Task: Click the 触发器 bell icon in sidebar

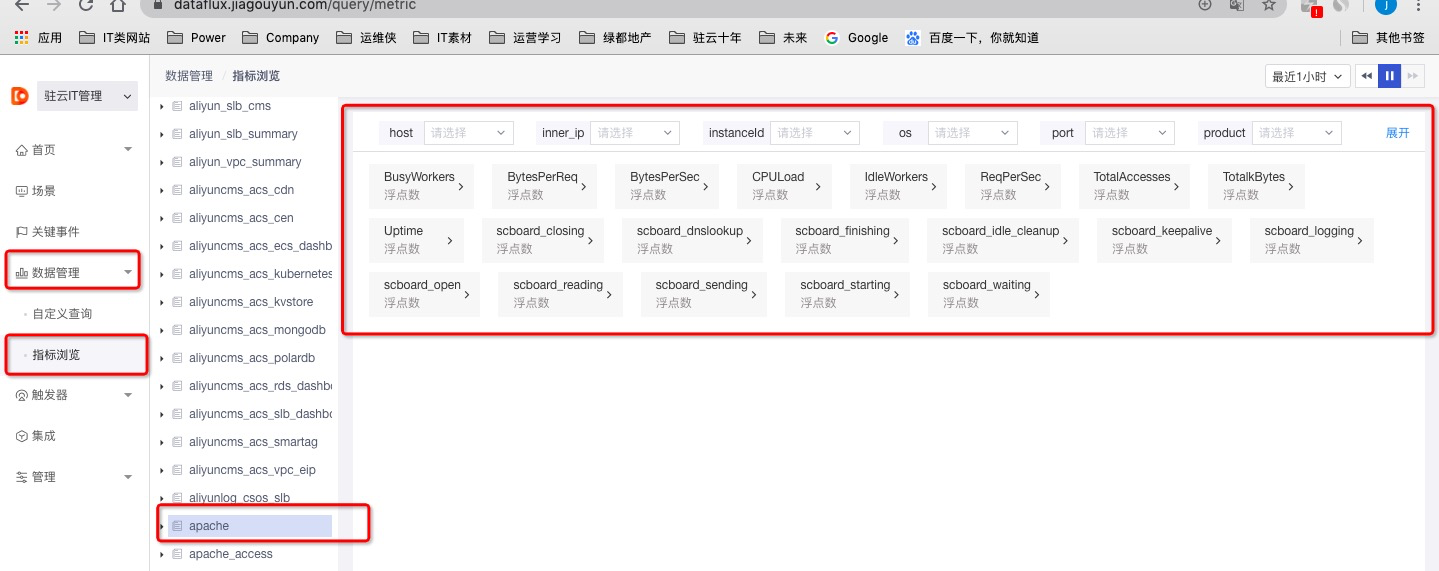Action: (x=22, y=395)
